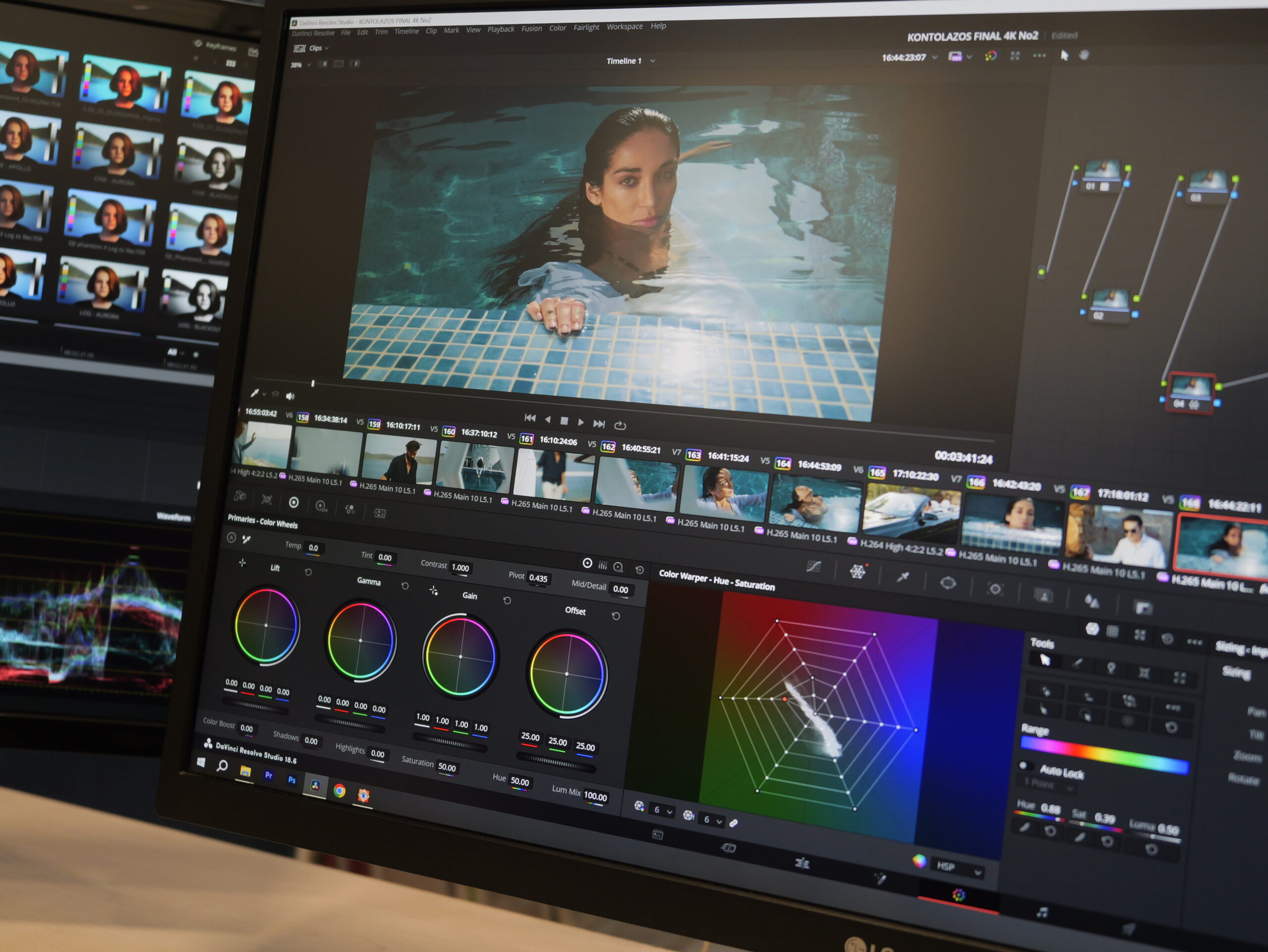Open the Curves palette icon
The width and height of the screenshot is (1268, 952).
pos(813,567)
